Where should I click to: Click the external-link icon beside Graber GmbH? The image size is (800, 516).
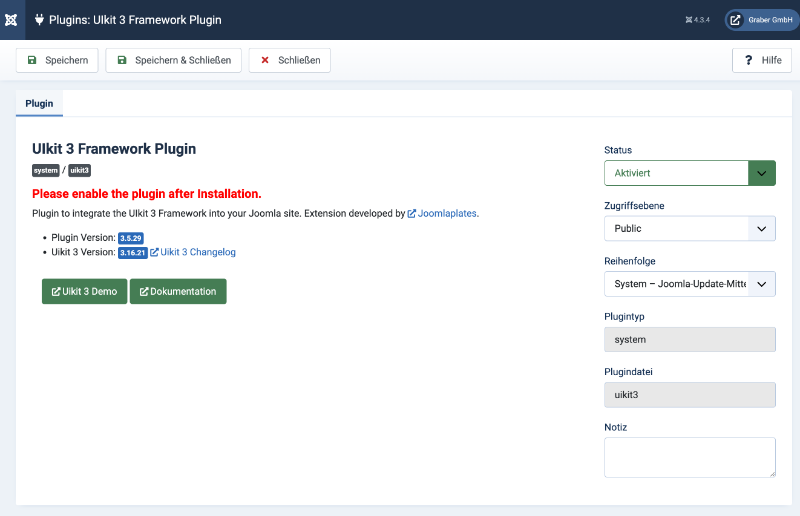point(735,20)
